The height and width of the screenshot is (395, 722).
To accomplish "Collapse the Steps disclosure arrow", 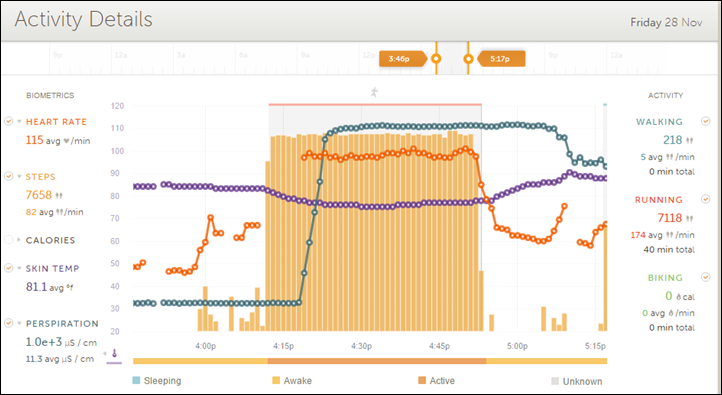I will point(19,177).
